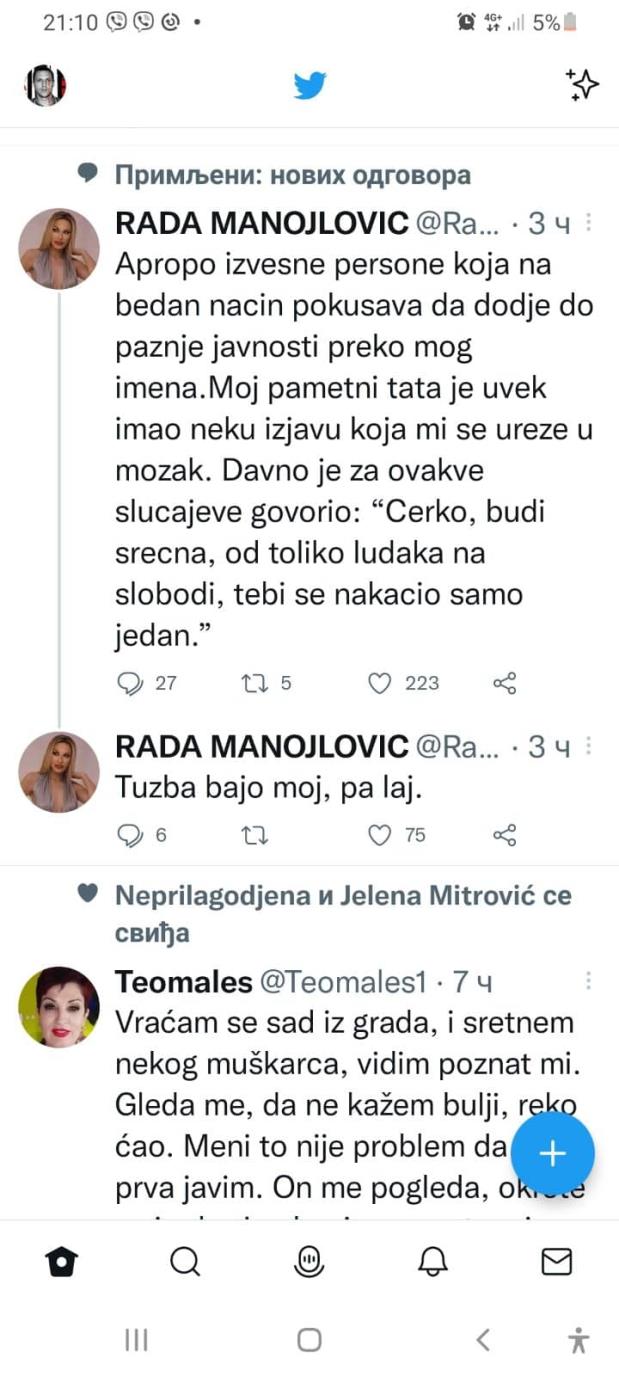The height and width of the screenshot is (1376, 619).
Task: Like the tweet with 223 likes
Action: 379,684
